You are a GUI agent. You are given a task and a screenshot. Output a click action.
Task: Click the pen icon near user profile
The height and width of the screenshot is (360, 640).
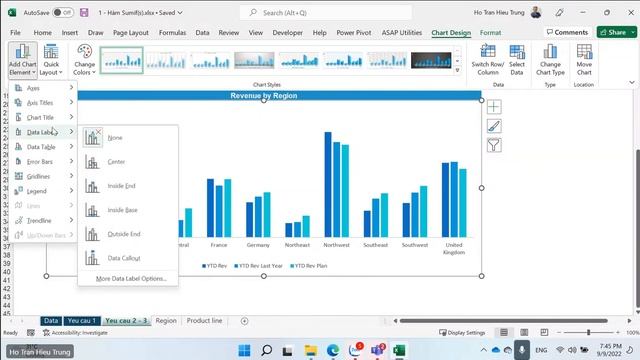(x=559, y=13)
